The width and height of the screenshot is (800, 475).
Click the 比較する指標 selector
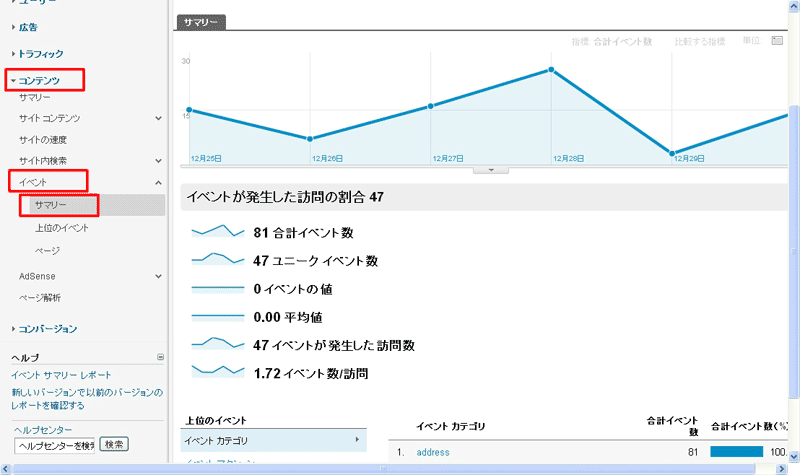699,41
